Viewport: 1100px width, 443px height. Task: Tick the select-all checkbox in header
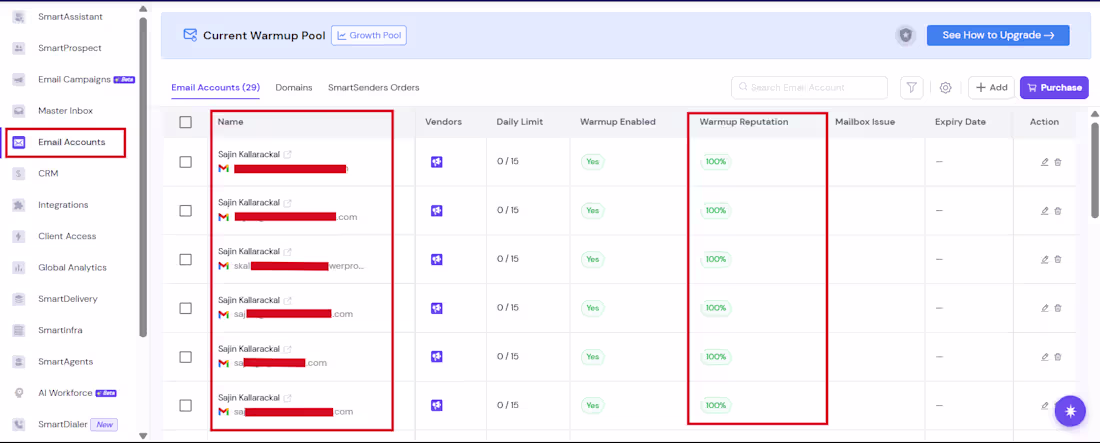pyautogui.click(x=185, y=122)
